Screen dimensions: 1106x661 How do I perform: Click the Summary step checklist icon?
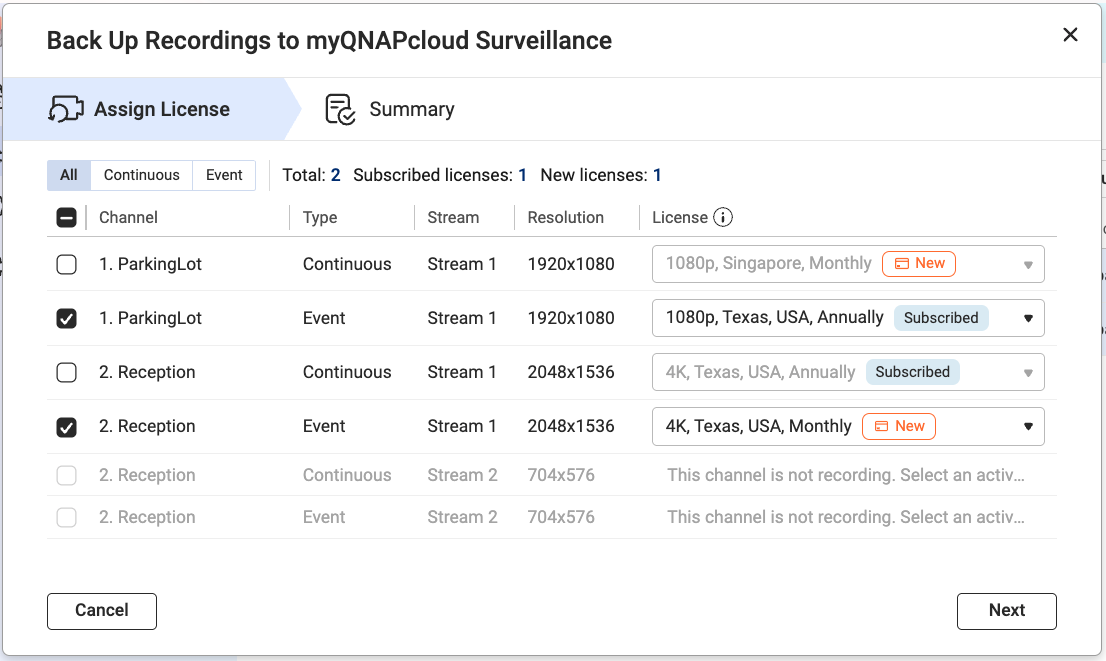click(340, 109)
